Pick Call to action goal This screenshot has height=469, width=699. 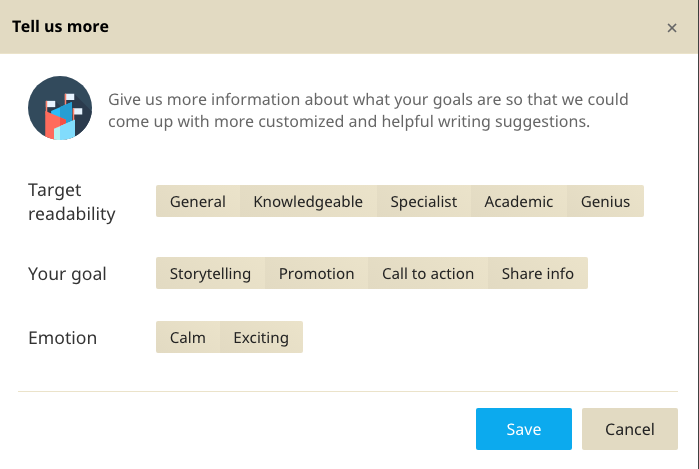coord(428,273)
